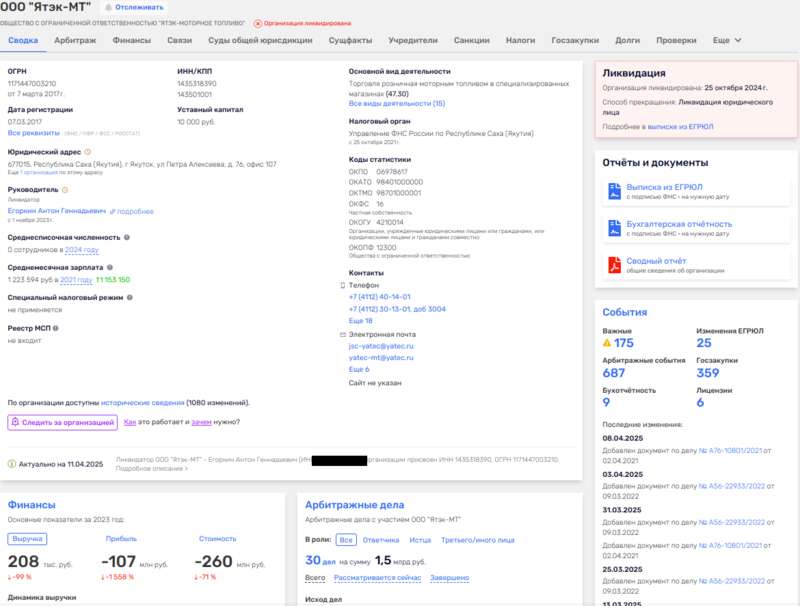Expand the Еще menu in navigation
Image resolution: width=800 pixels, height=606 pixels.
[727, 40]
